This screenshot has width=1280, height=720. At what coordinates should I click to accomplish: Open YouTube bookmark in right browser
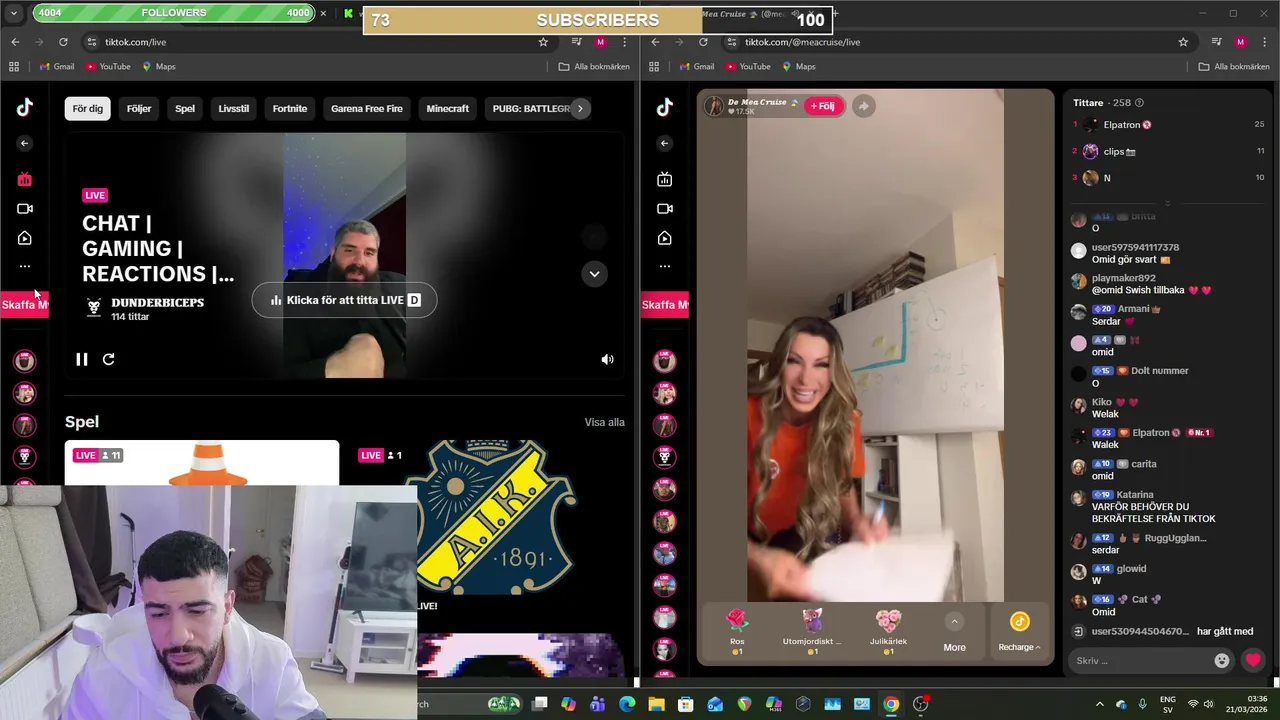[x=748, y=67]
